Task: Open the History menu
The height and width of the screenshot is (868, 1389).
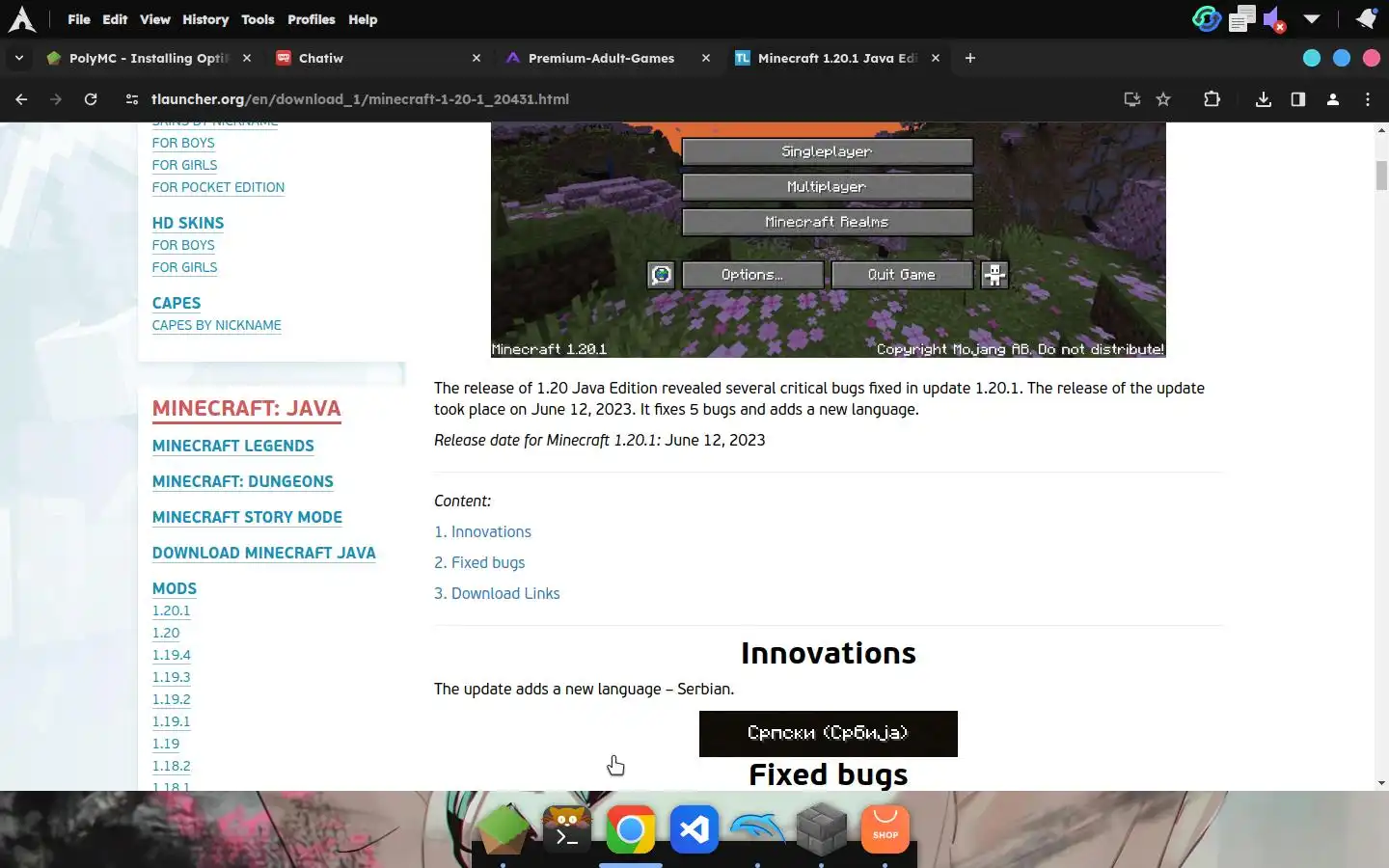Action: 205,19
